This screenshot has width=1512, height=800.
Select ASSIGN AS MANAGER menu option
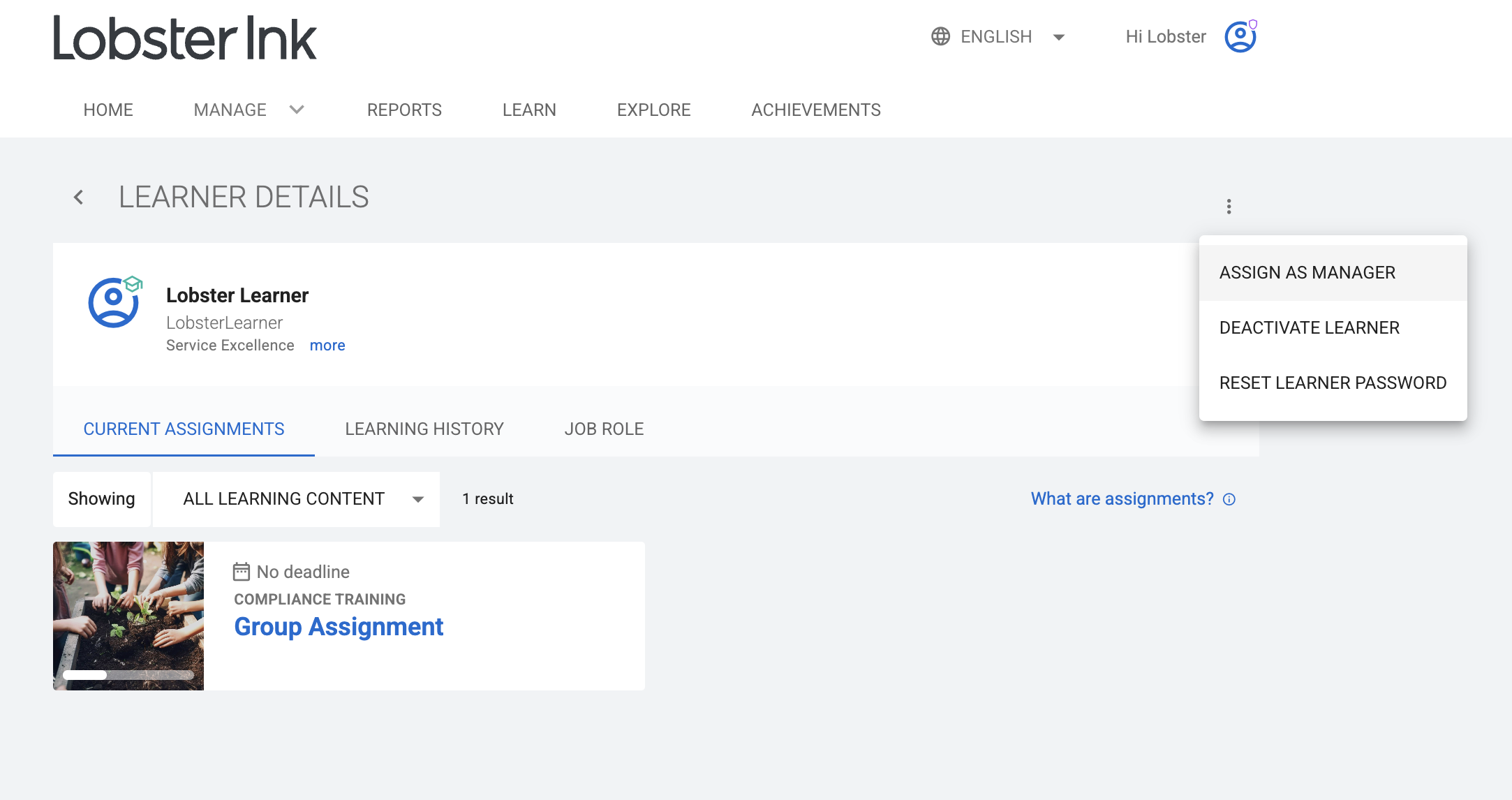point(1333,273)
